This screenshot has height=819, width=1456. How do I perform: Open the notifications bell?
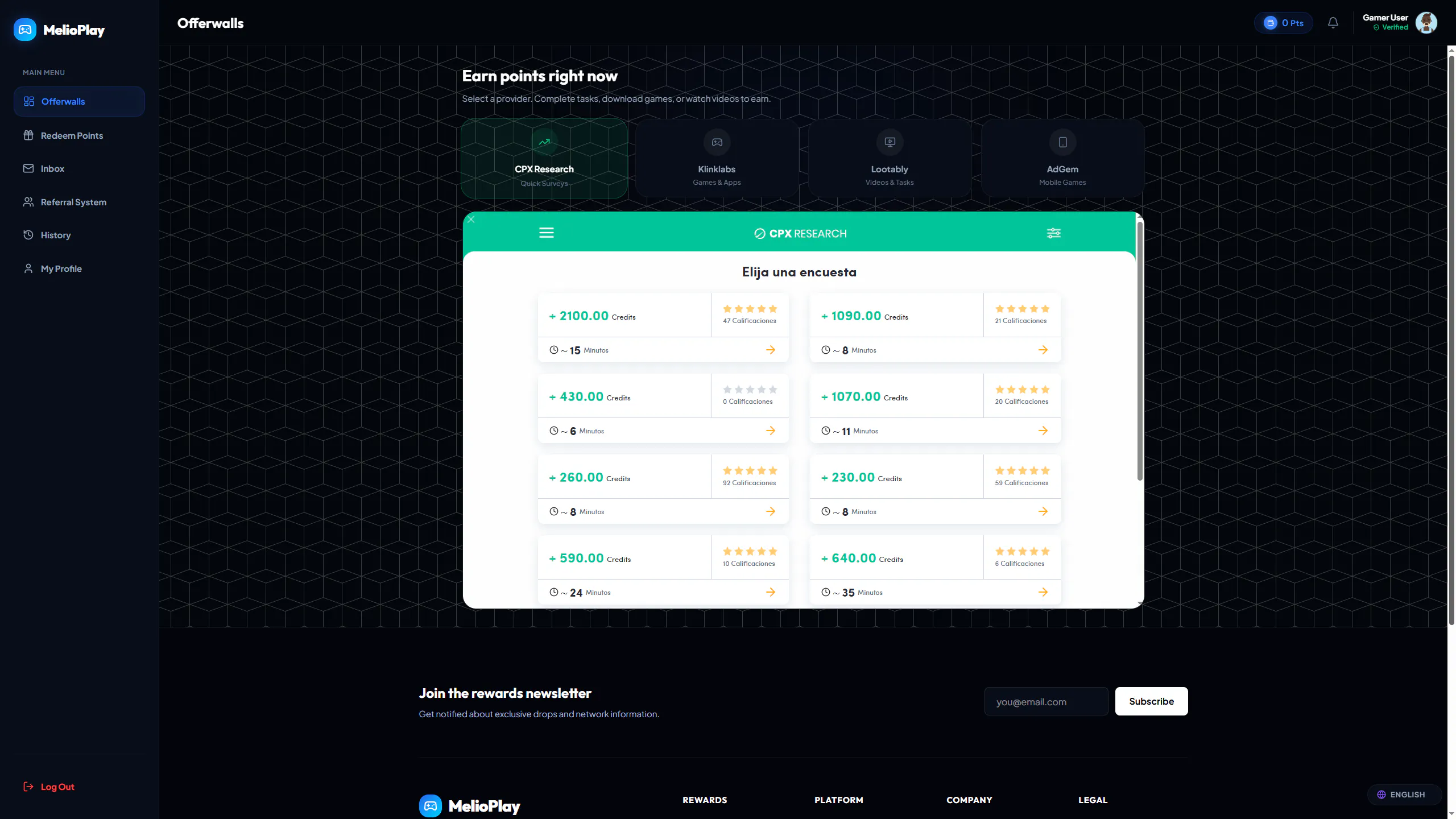tap(1333, 23)
